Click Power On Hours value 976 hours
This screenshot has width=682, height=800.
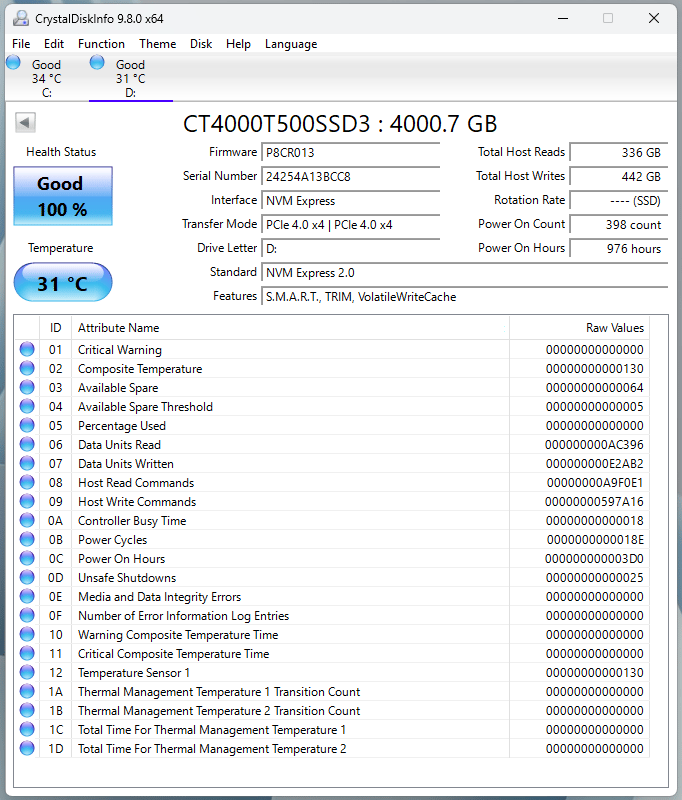(x=619, y=248)
